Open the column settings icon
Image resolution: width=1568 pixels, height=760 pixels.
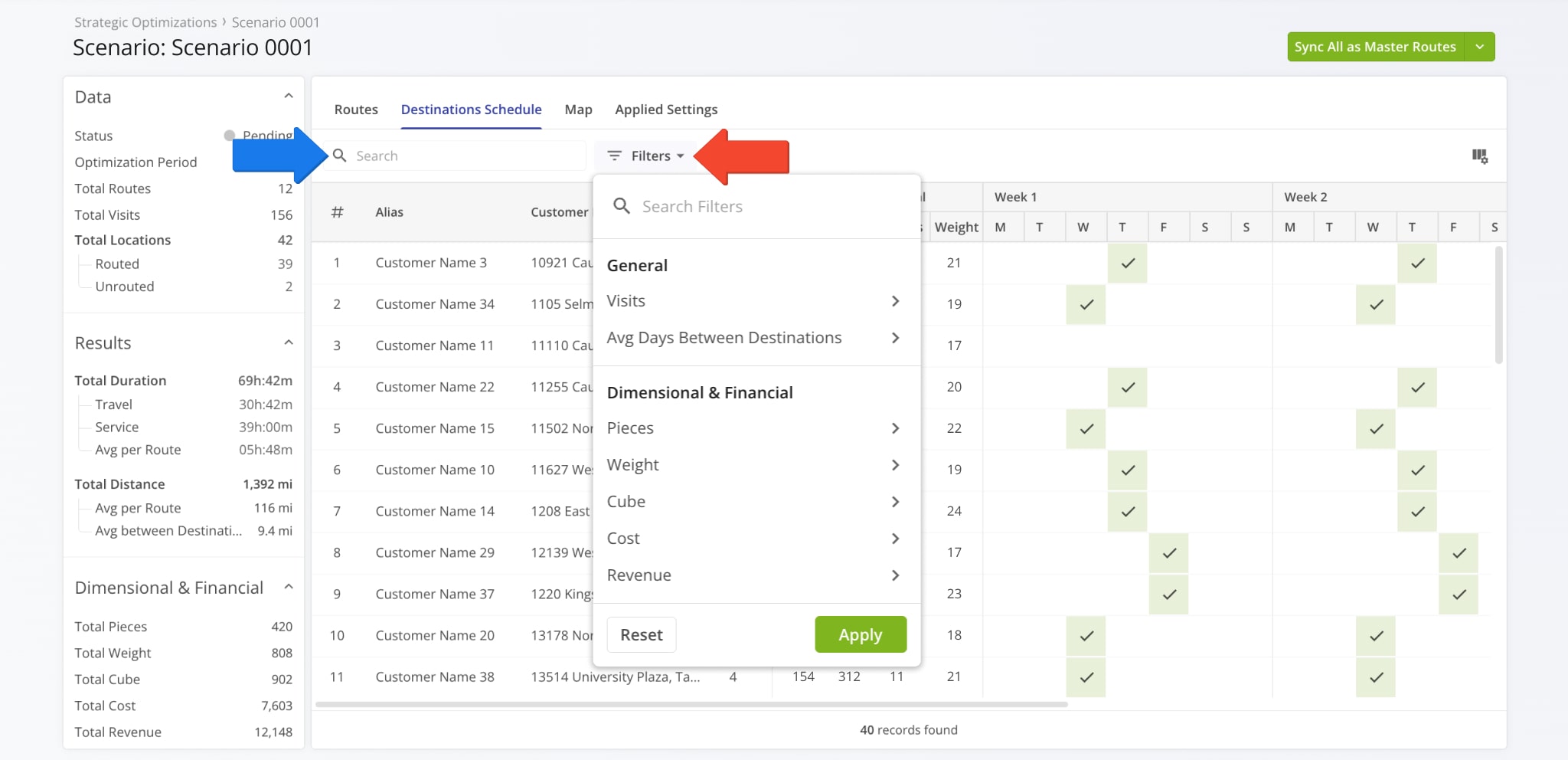click(1479, 156)
